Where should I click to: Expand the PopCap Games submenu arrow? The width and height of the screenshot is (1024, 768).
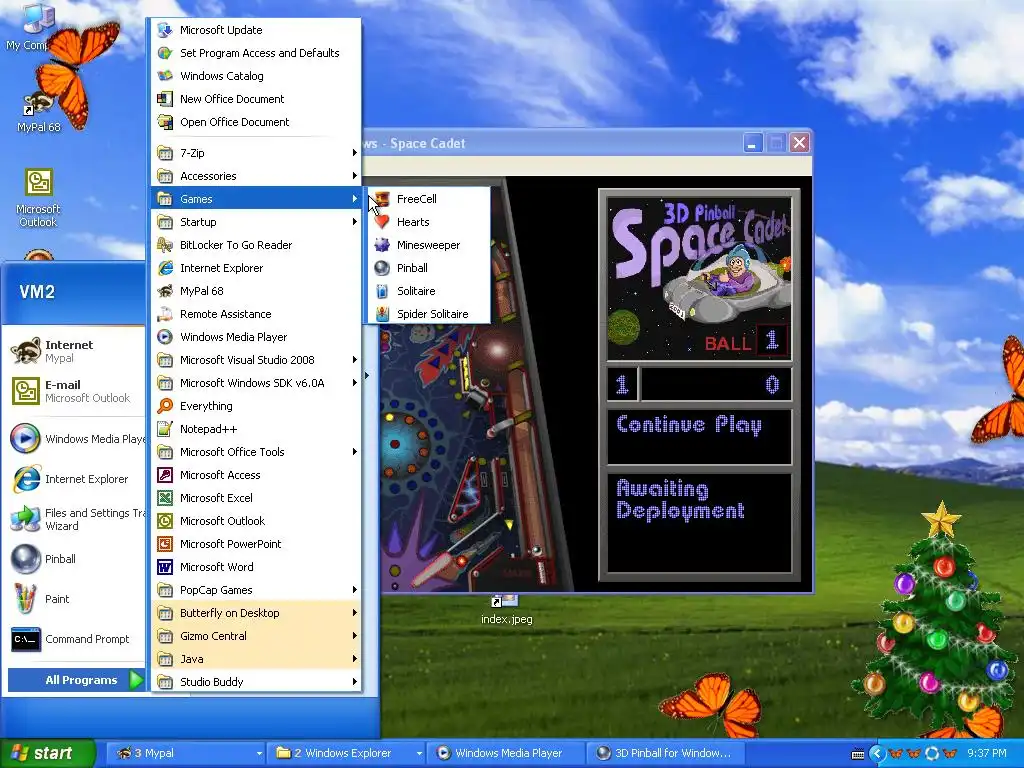355,590
